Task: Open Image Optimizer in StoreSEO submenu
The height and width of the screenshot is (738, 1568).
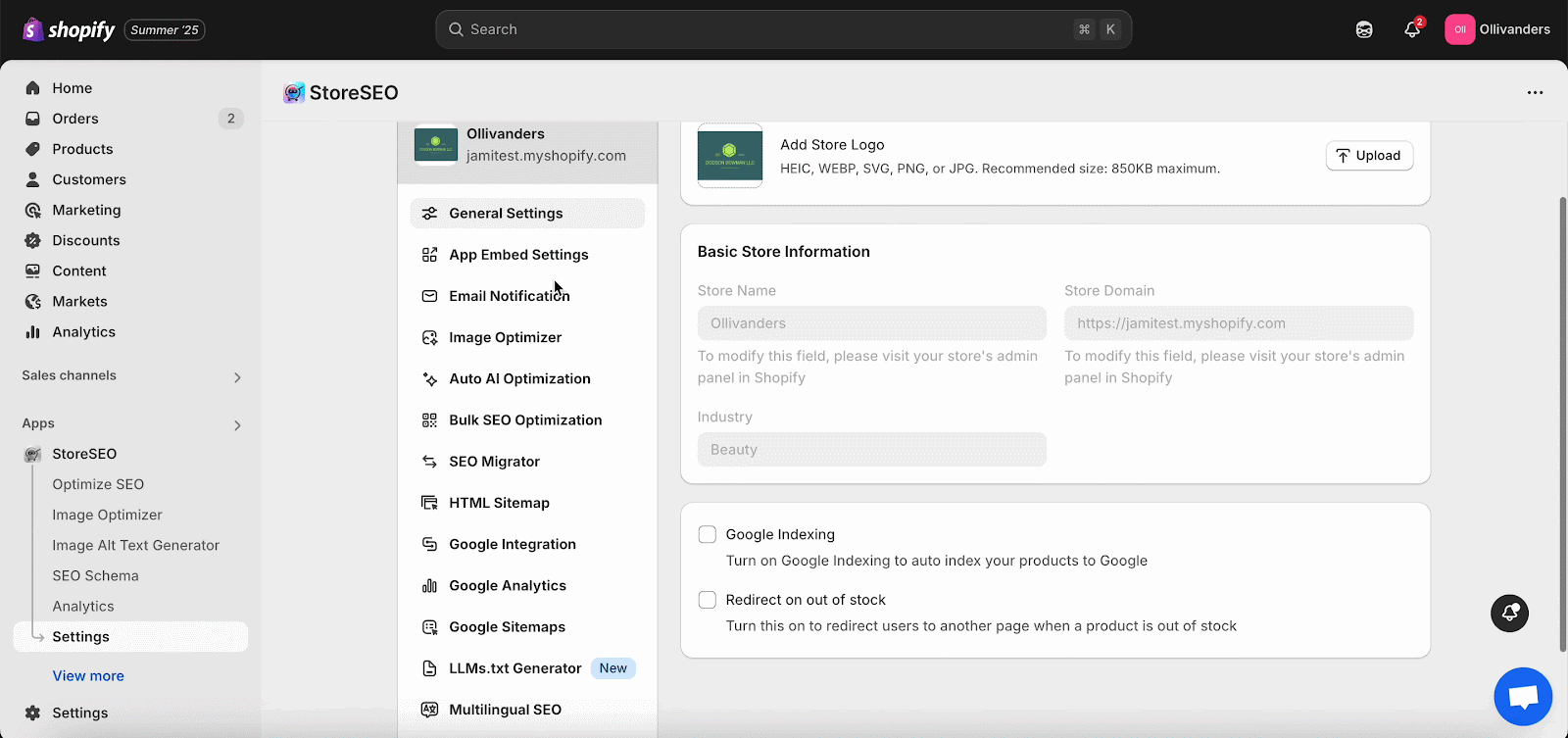Action: pyautogui.click(x=107, y=515)
